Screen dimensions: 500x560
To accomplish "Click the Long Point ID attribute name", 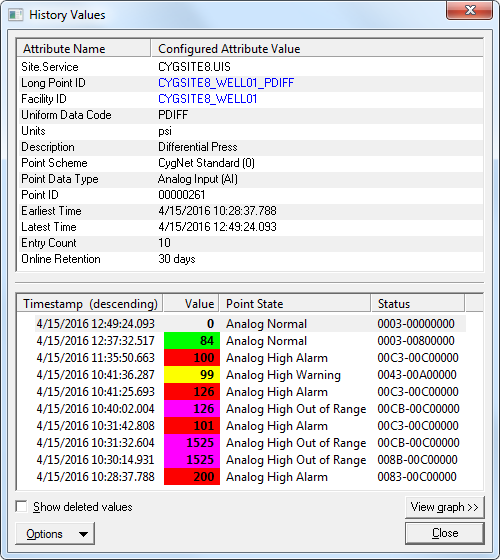I will click(x=53, y=83).
